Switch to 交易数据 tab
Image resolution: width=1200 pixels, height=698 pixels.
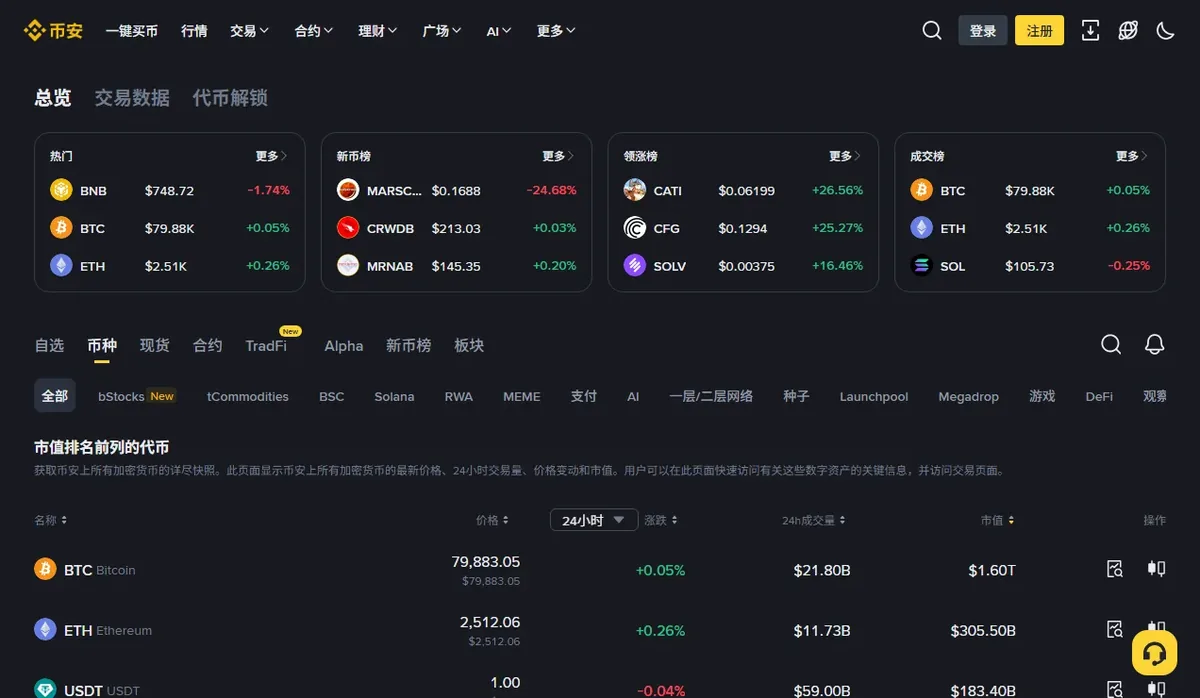click(132, 98)
